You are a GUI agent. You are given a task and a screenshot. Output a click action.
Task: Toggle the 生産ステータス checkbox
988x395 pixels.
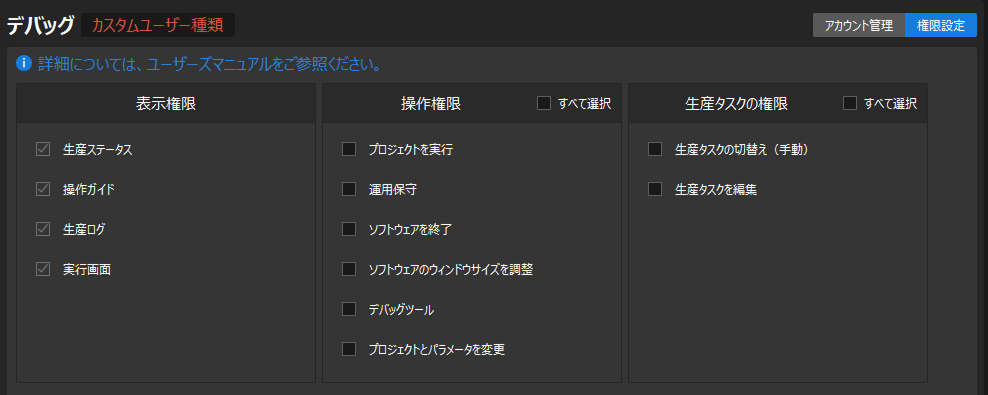pyautogui.click(x=43, y=150)
